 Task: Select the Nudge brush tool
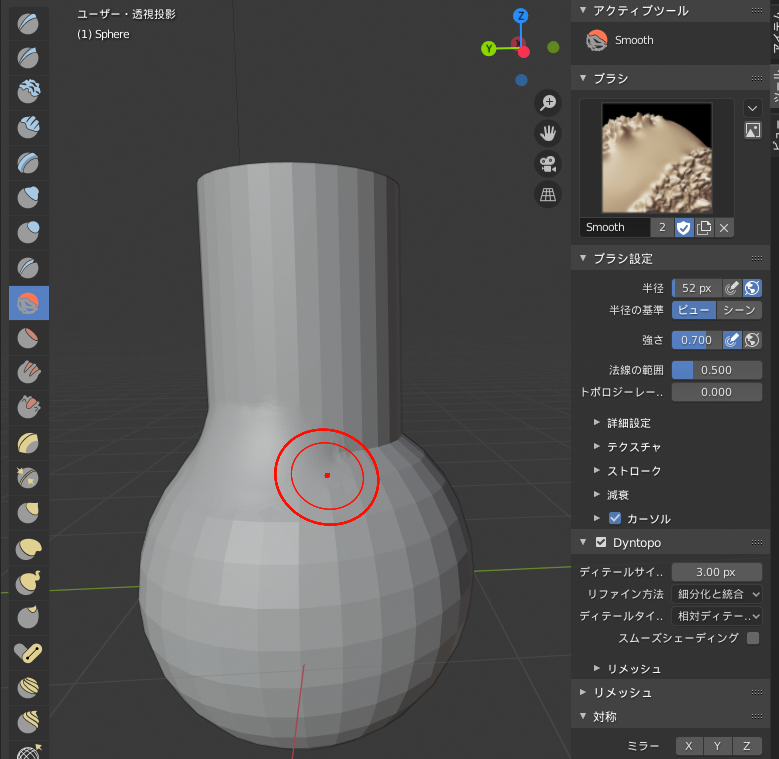28,688
